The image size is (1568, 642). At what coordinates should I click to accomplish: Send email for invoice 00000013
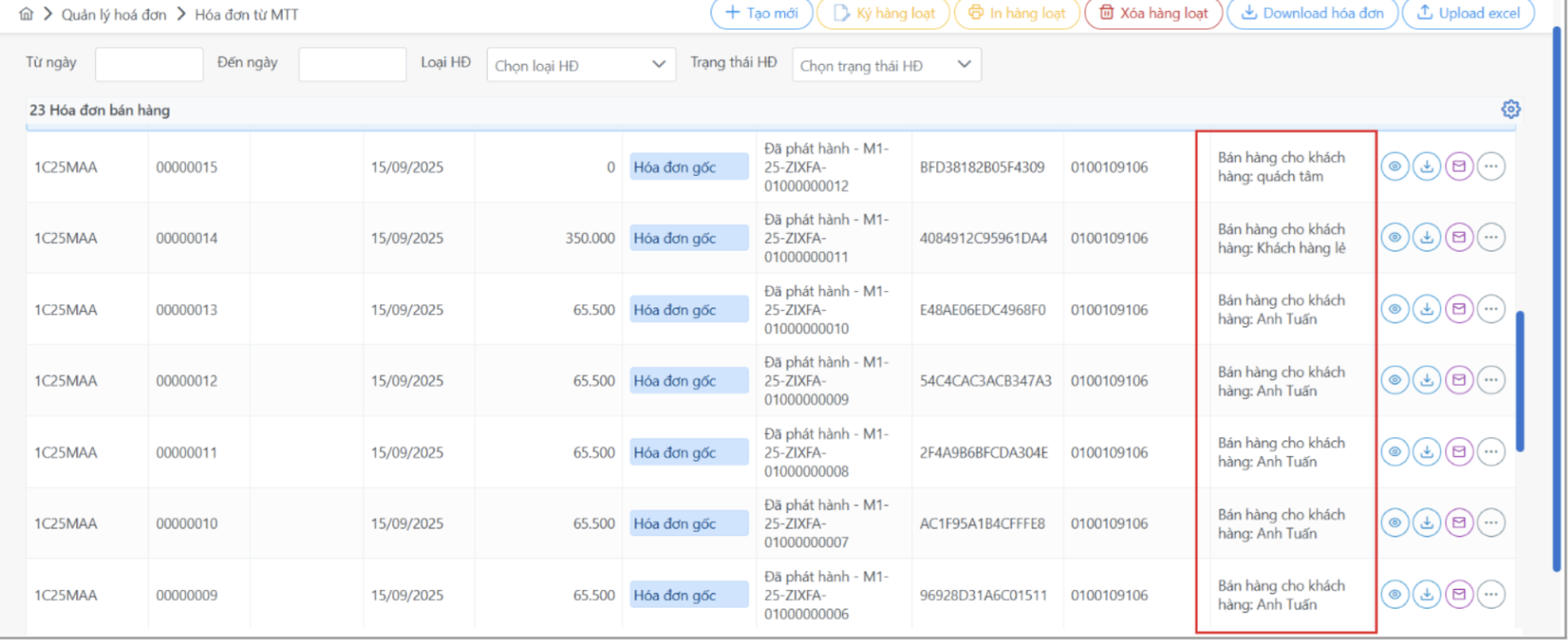tap(1459, 309)
